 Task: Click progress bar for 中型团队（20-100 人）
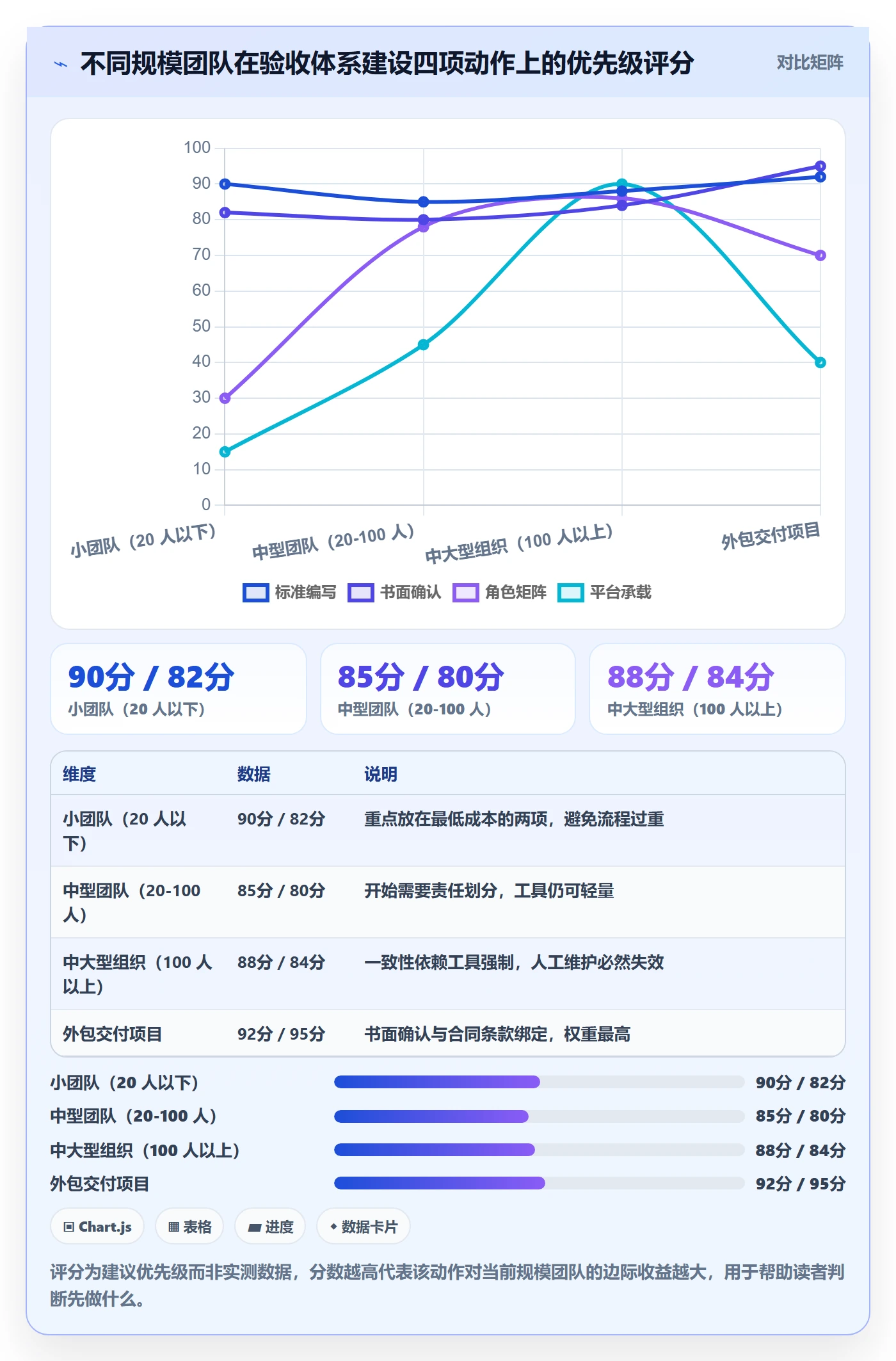(x=539, y=1116)
